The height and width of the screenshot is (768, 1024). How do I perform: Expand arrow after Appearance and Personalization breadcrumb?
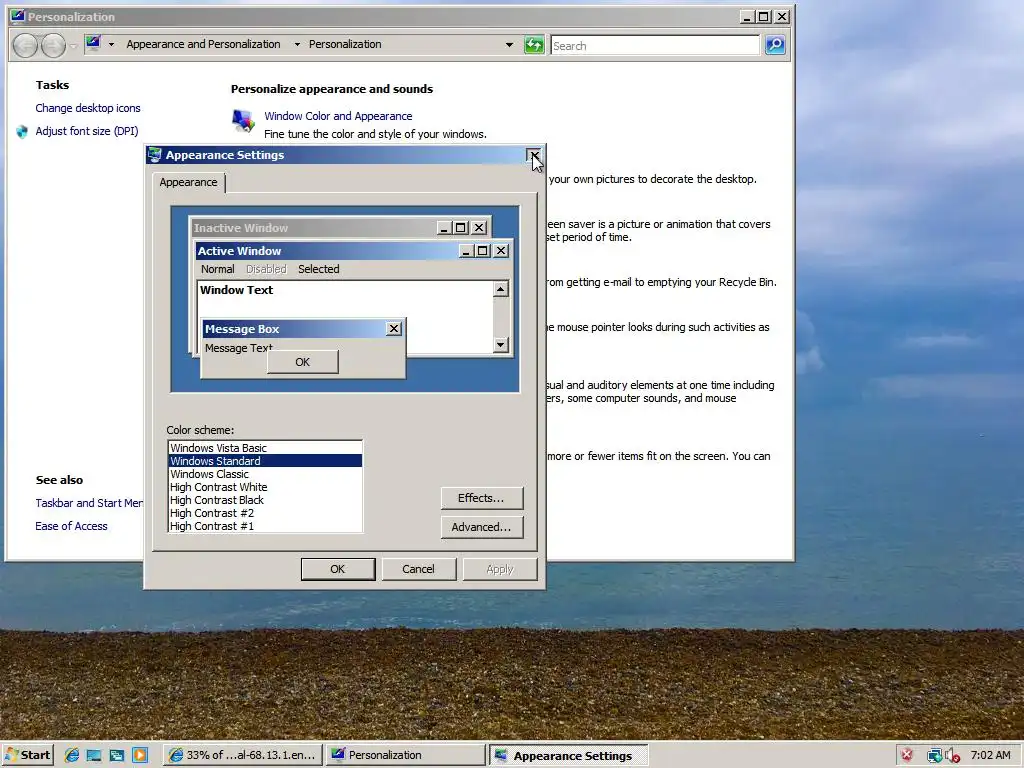coord(297,44)
